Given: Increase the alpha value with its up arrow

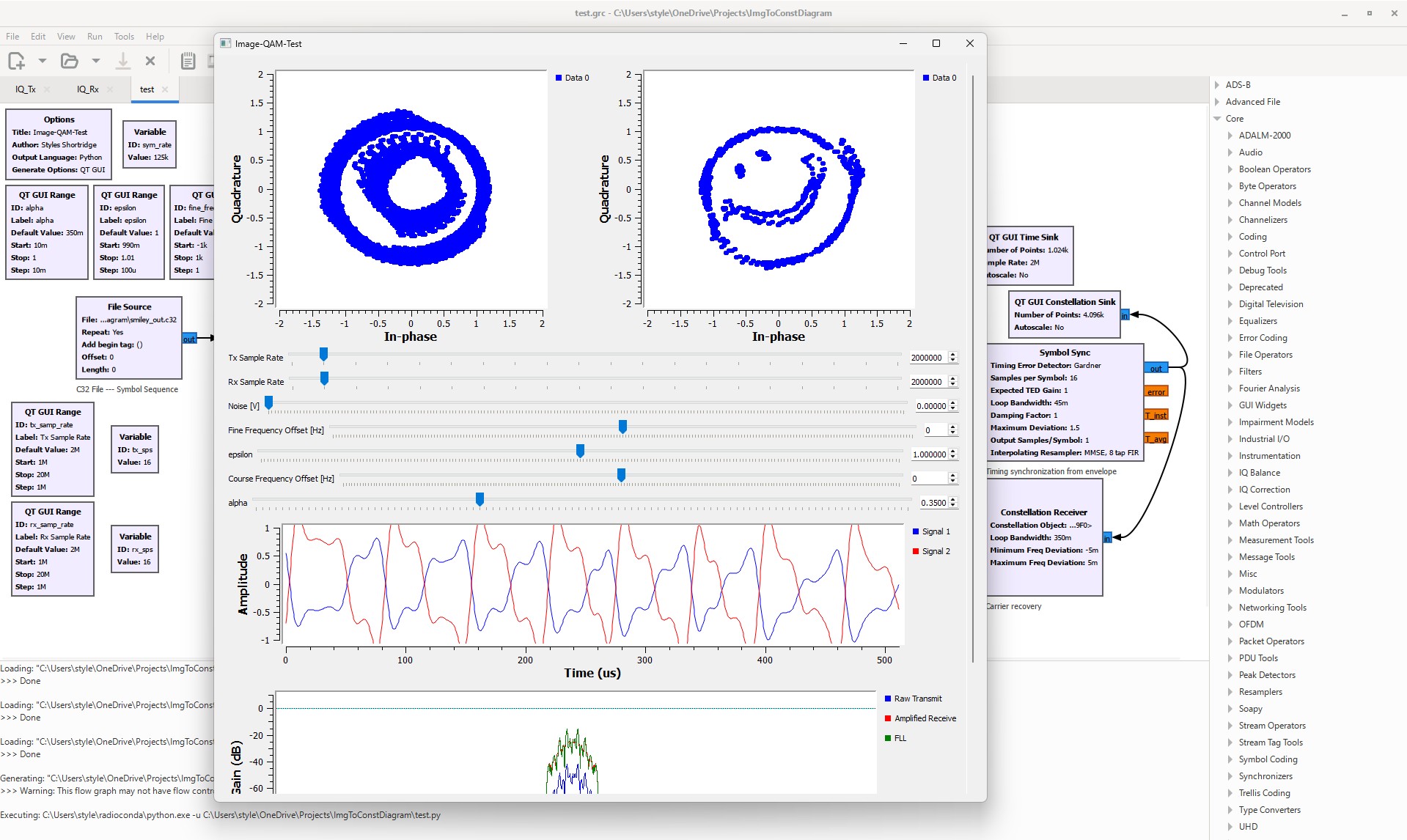Looking at the screenshot, I should click(953, 500).
